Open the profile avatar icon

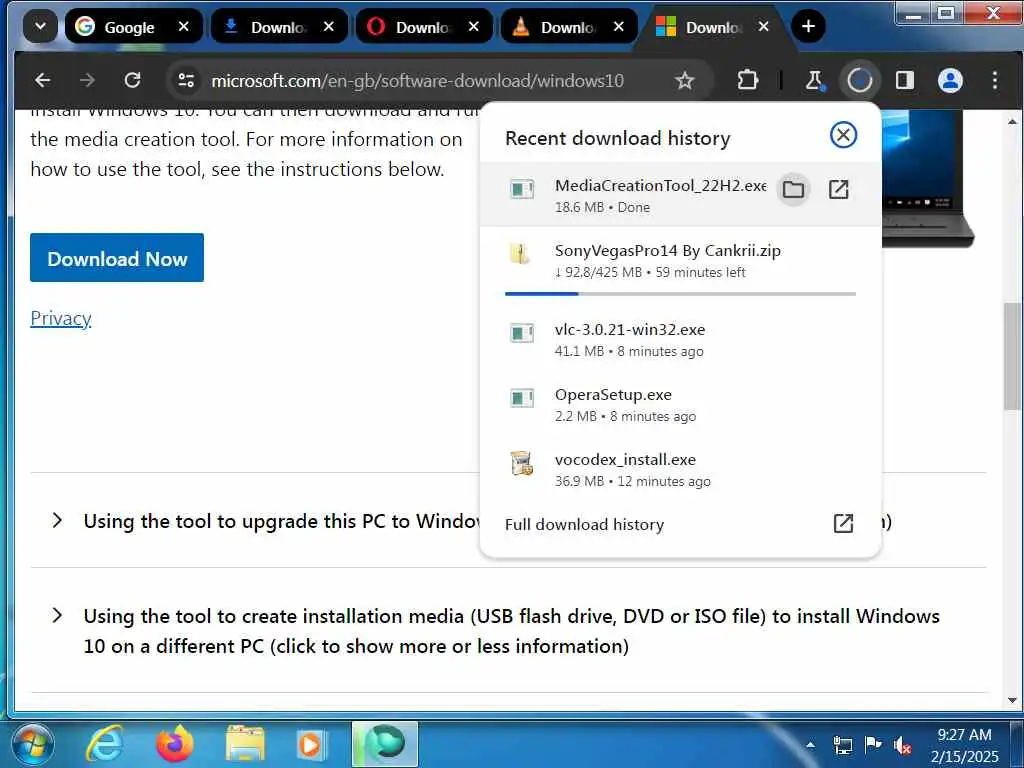tap(950, 80)
